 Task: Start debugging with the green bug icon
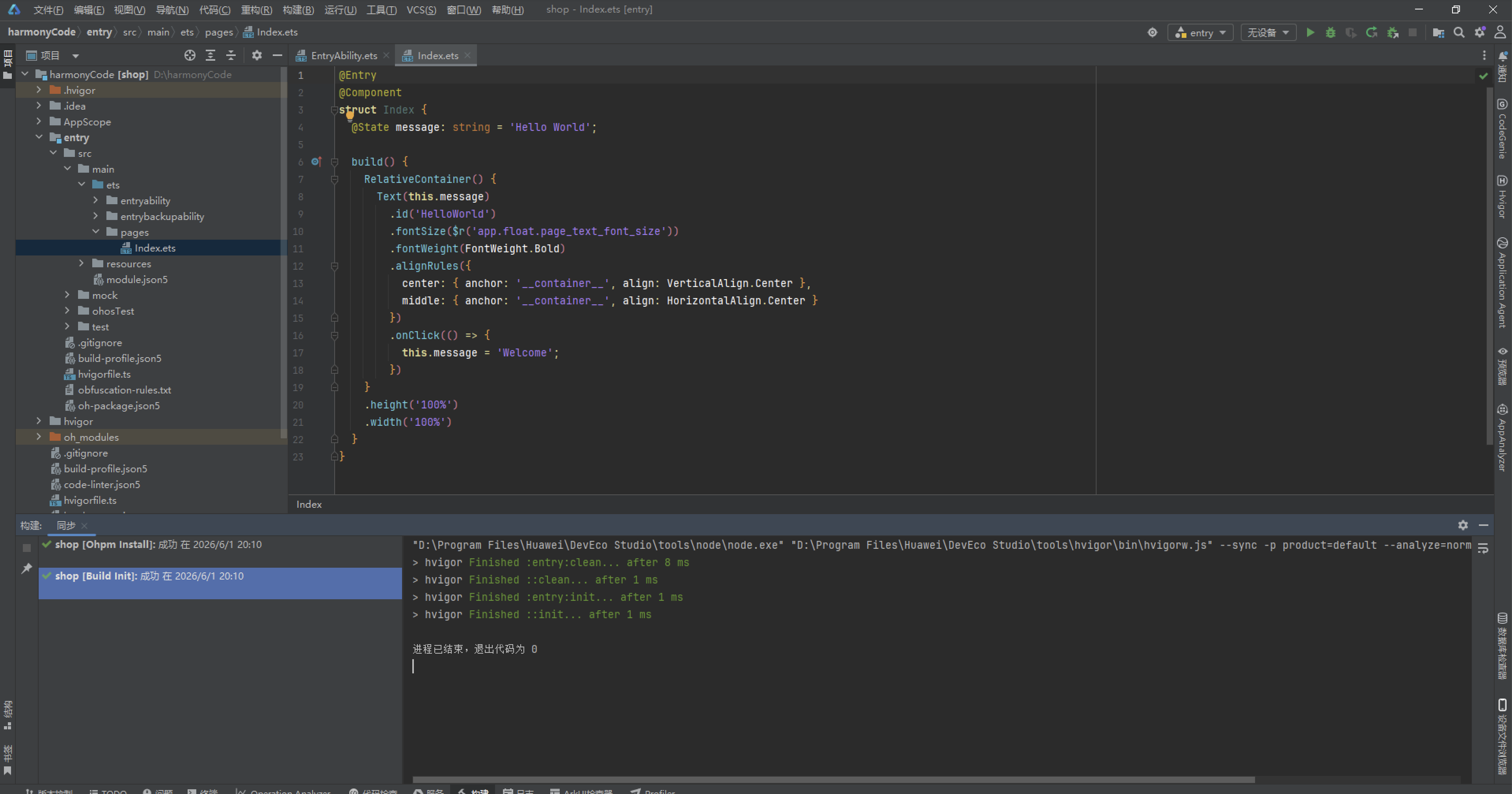[x=1330, y=33]
